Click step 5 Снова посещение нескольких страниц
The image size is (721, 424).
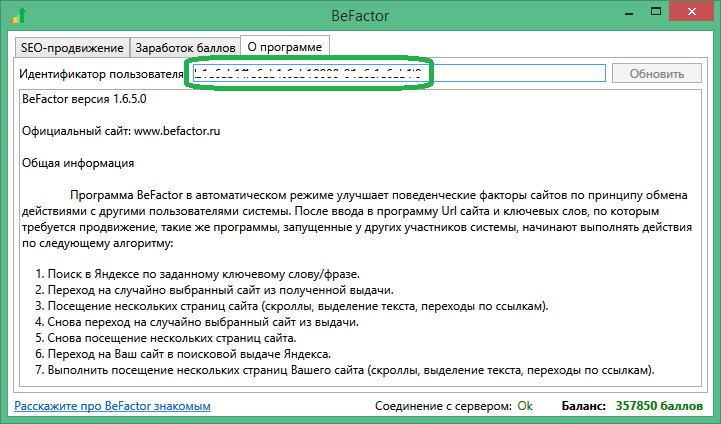coord(166,338)
